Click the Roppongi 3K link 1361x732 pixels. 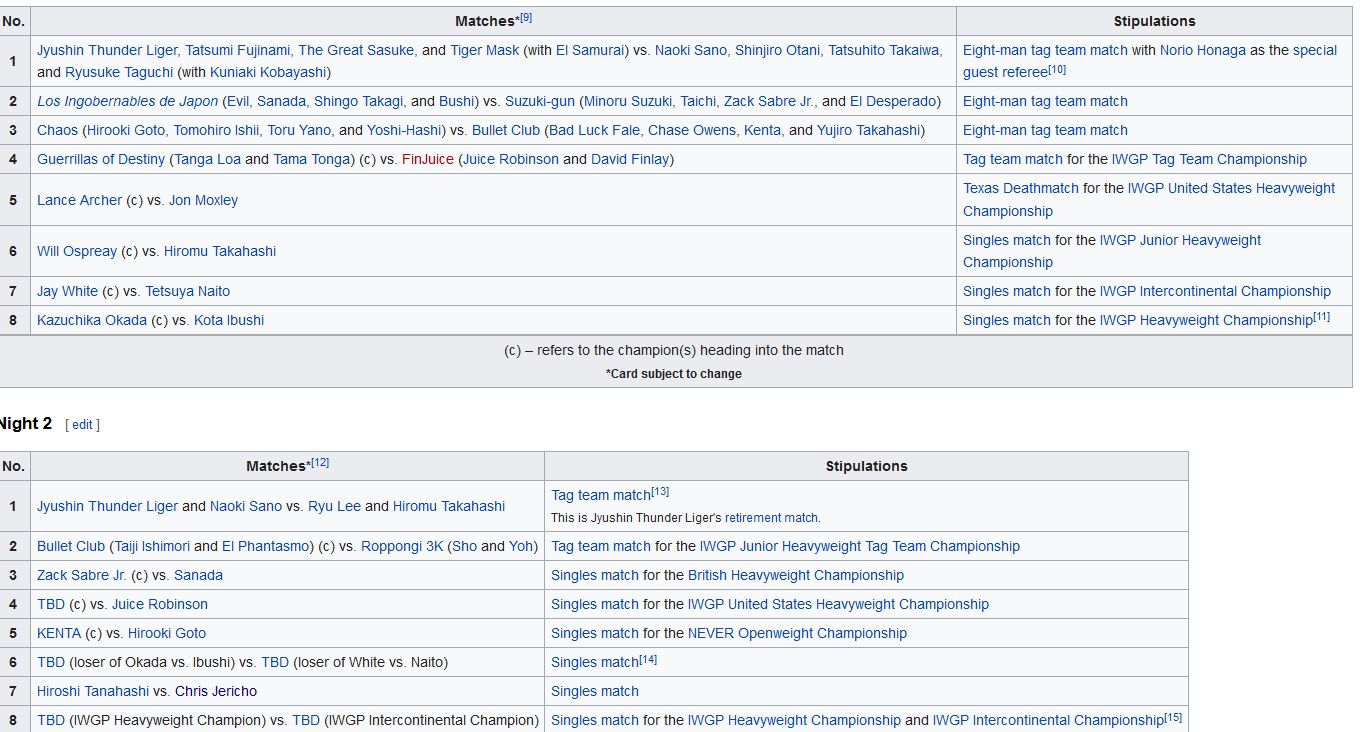tap(404, 546)
